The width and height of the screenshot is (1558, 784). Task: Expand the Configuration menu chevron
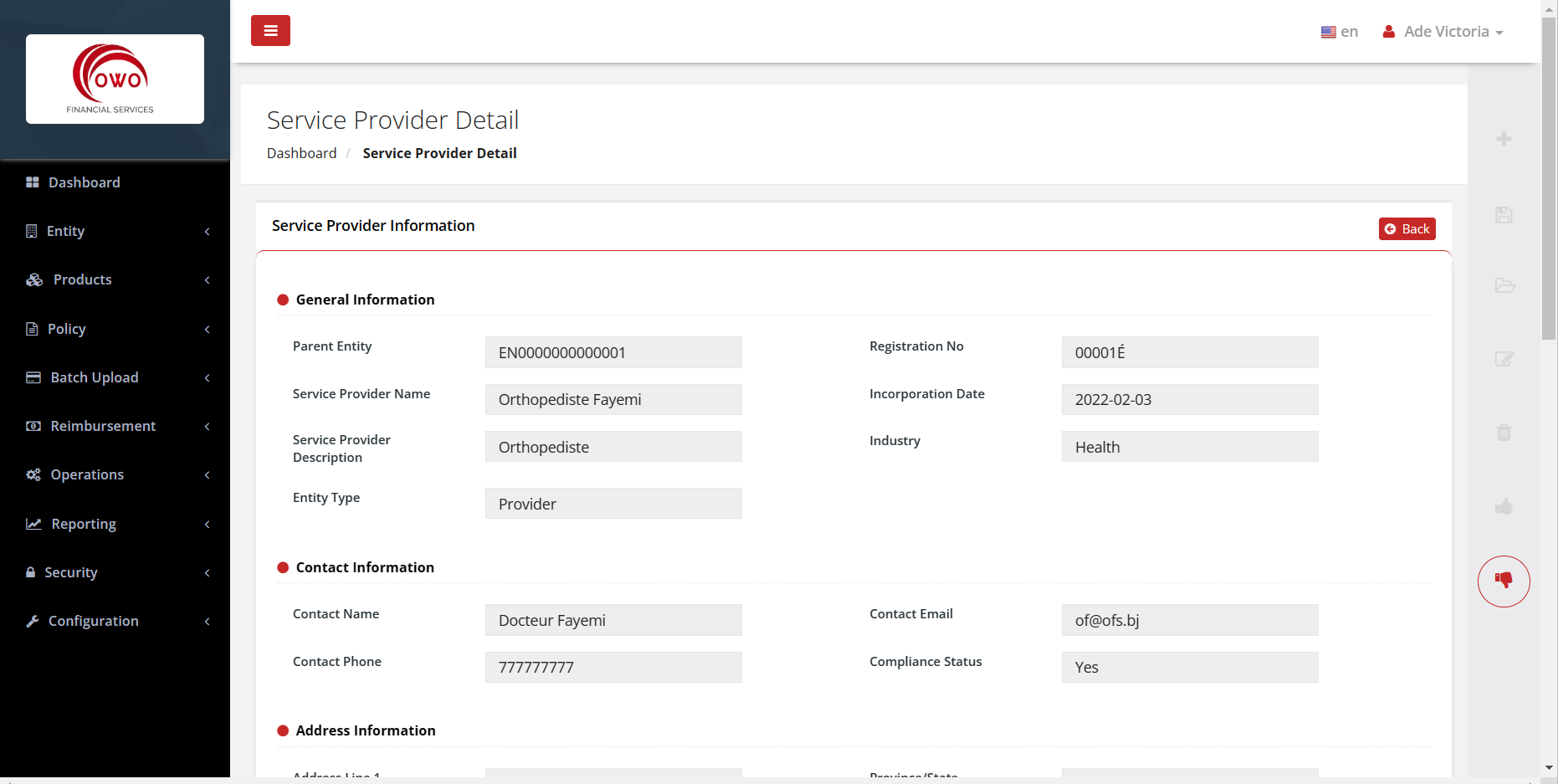[207, 622]
